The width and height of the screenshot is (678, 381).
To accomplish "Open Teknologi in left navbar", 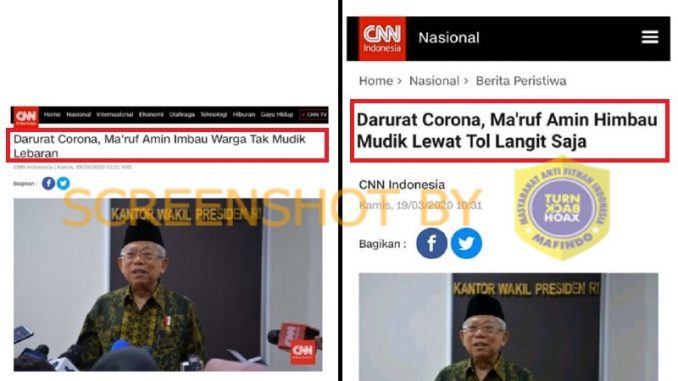I will coord(214,115).
